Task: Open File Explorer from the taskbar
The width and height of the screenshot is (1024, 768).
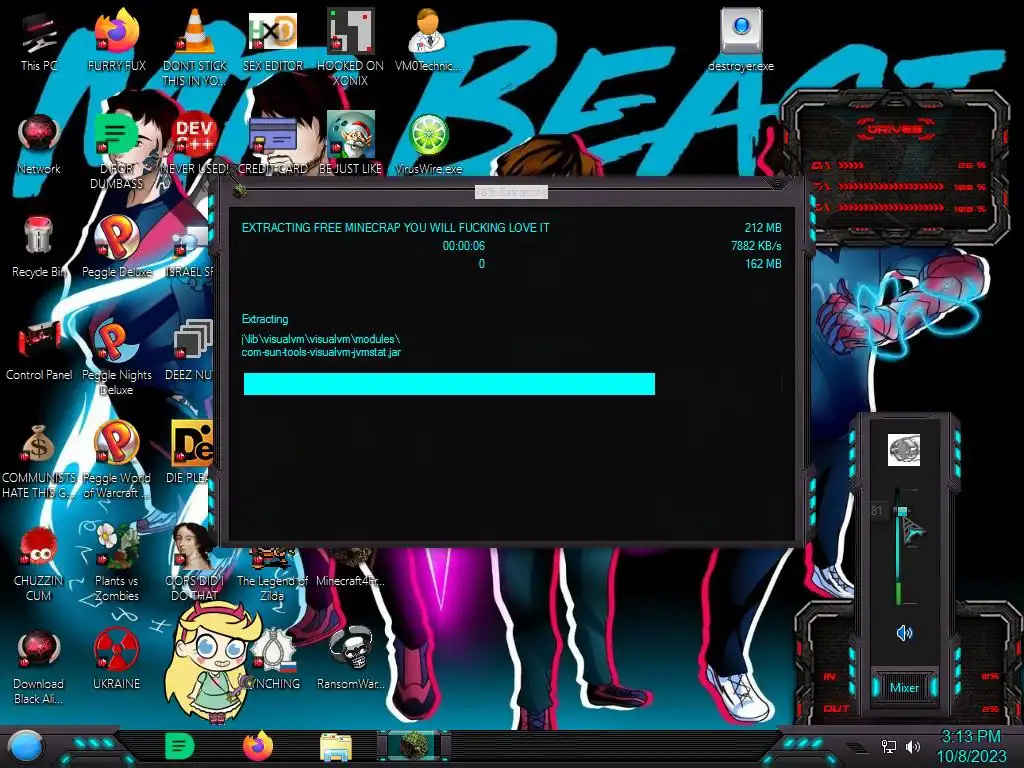Action: pyautogui.click(x=336, y=747)
